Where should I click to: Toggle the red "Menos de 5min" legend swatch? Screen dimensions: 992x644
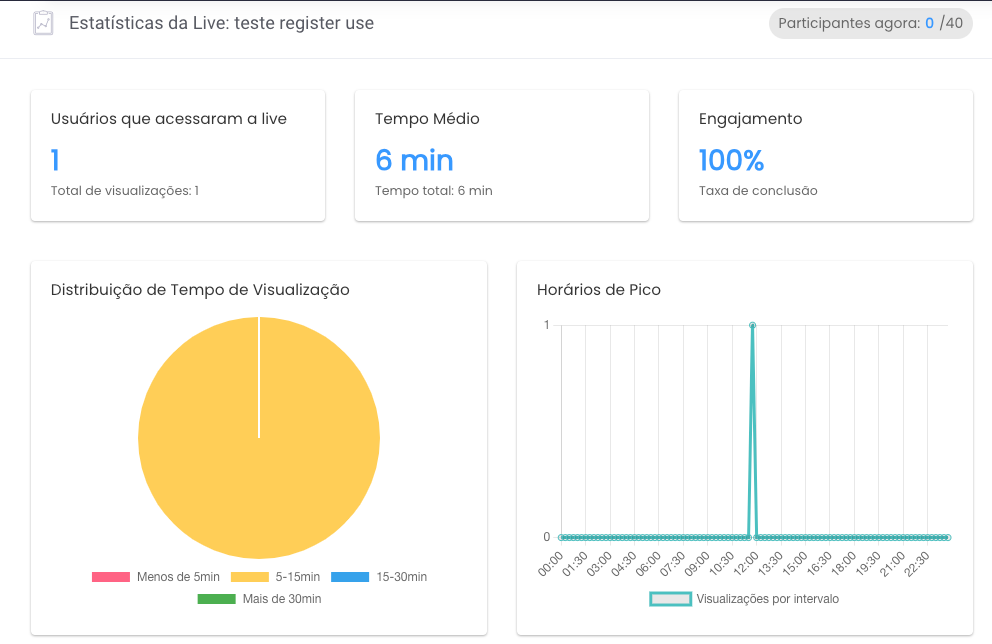click(111, 577)
